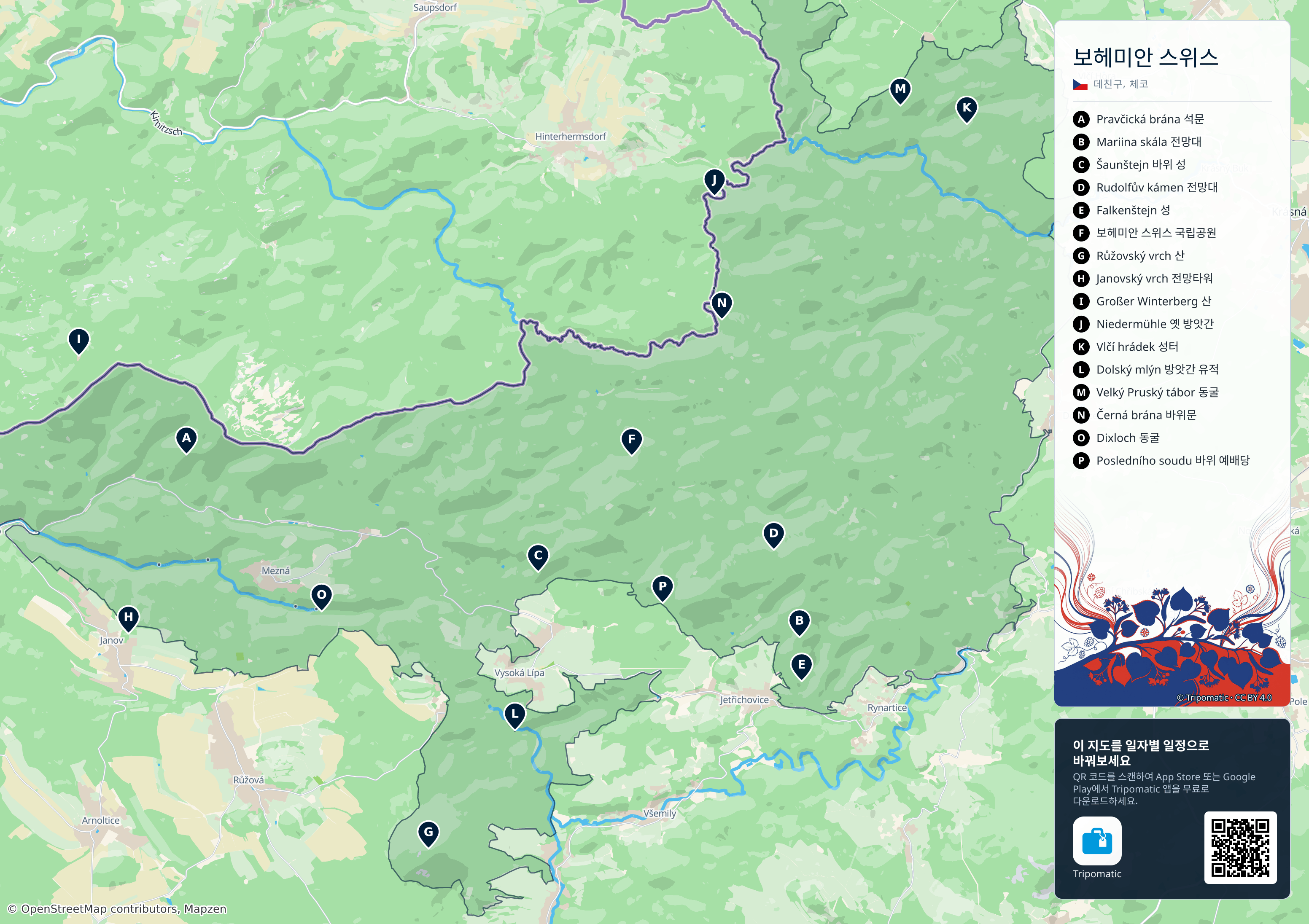Click map pin C east of Mezná
Viewport: 1309px width, 924px height.
(x=538, y=558)
